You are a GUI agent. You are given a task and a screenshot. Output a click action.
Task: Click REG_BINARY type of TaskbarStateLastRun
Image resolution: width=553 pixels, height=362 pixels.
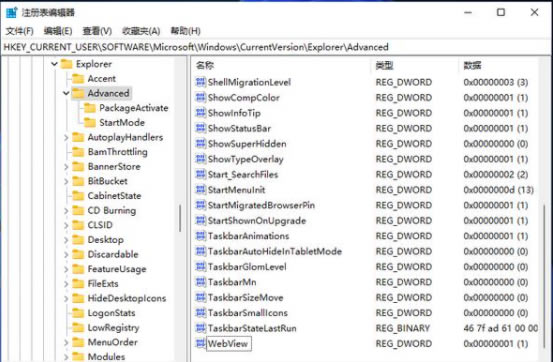pos(402,328)
